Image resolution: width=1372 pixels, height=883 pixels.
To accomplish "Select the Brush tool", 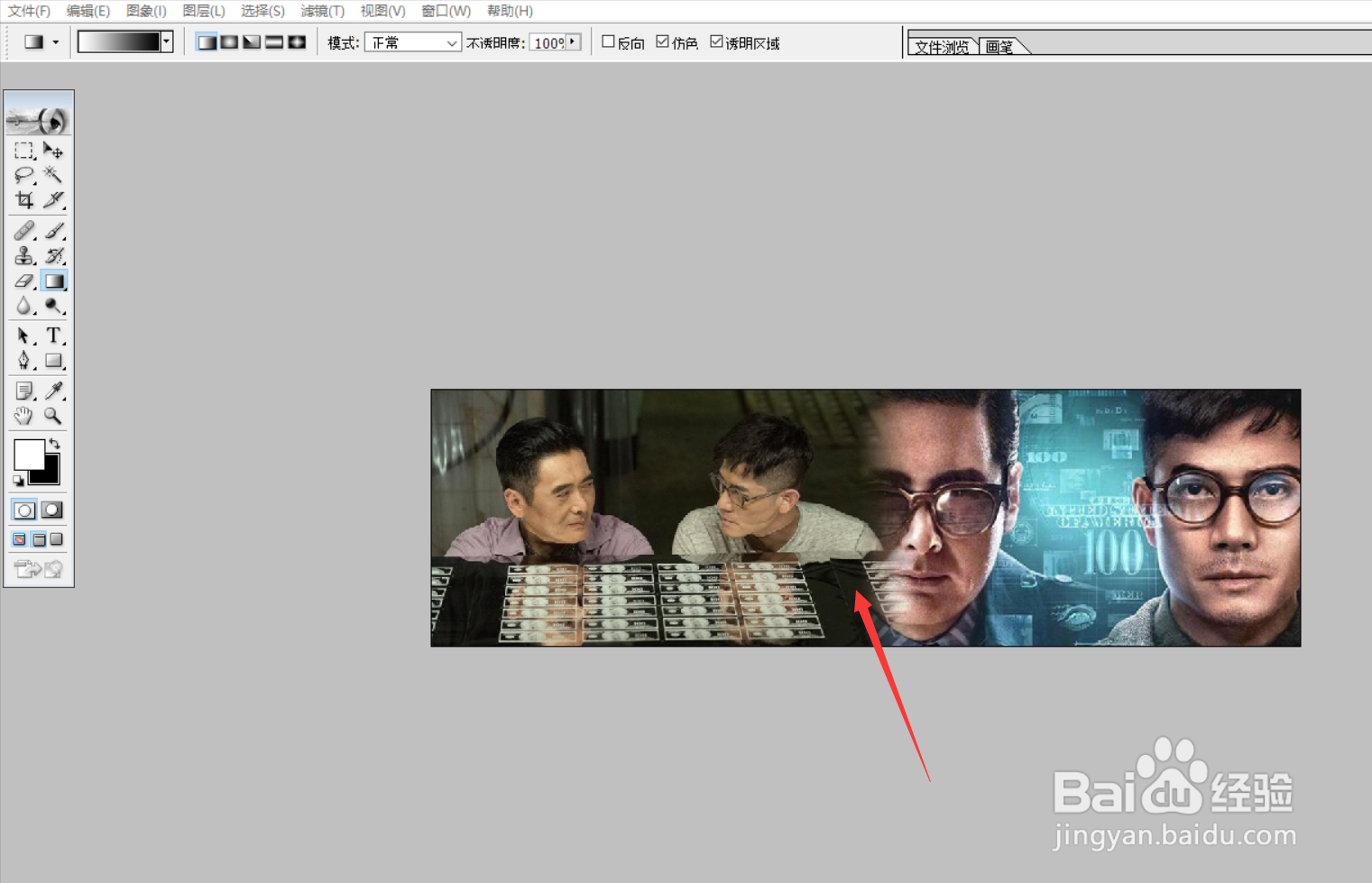I will (x=53, y=231).
